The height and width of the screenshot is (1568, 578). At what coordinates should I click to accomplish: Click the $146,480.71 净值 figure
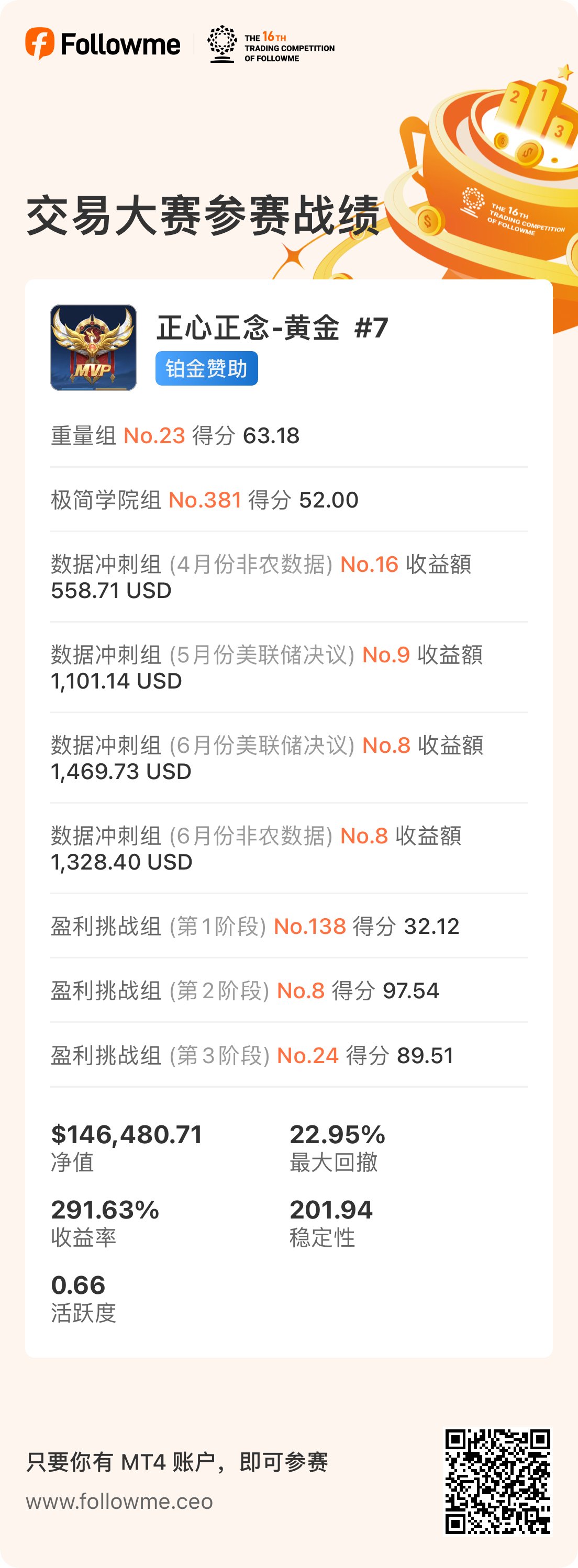[x=127, y=1147]
